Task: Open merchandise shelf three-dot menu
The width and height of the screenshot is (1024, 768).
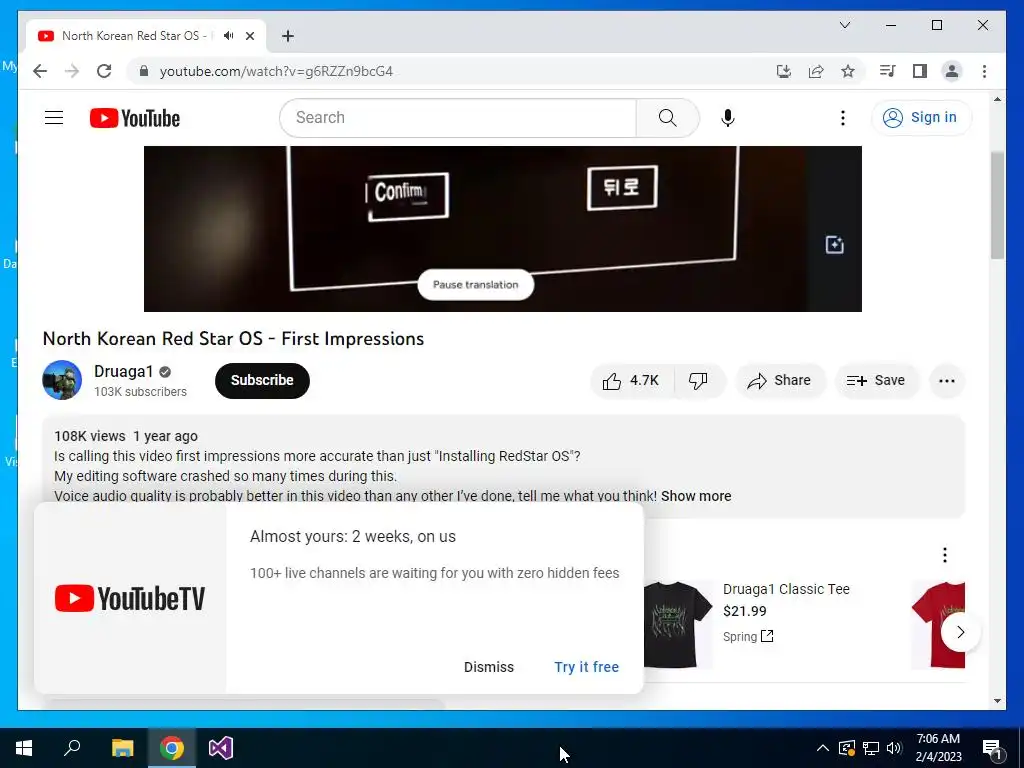Action: (x=944, y=555)
